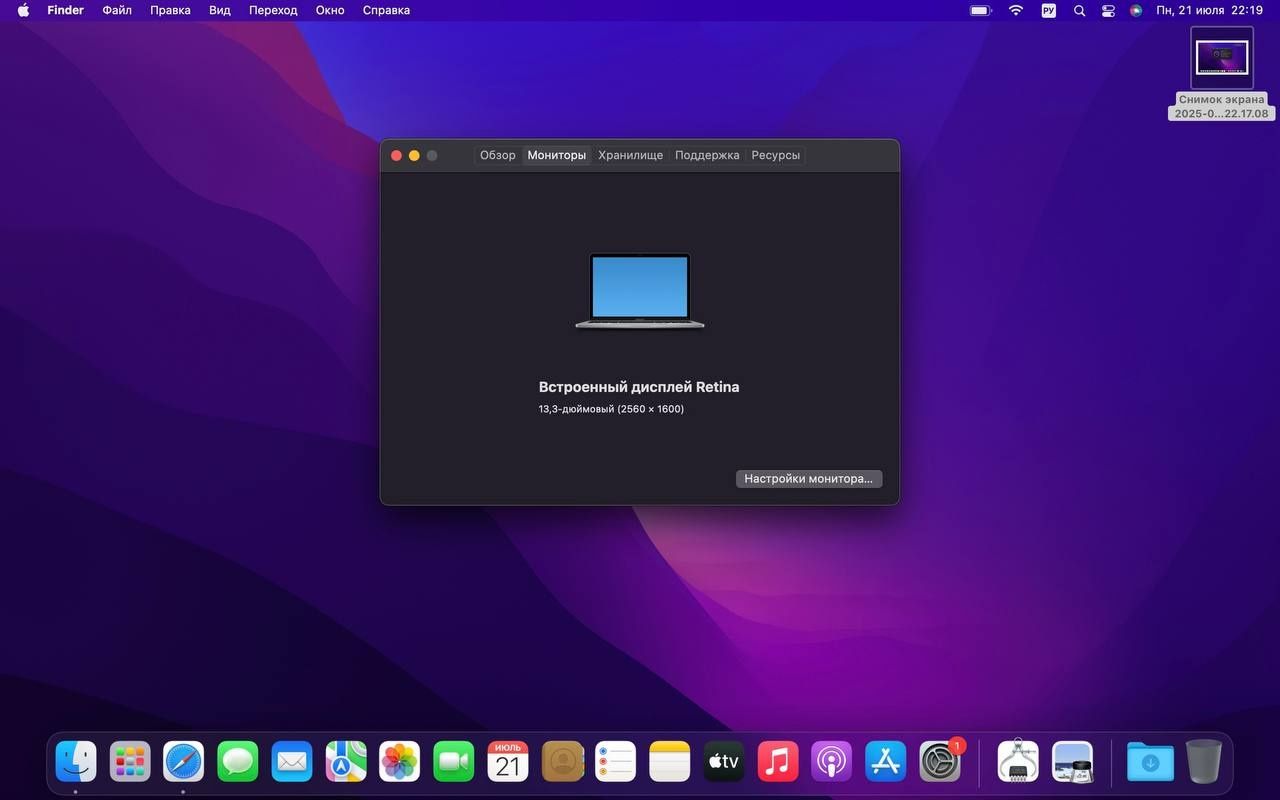Open the Файл menu
1280x800 pixels.
point(117,10)
